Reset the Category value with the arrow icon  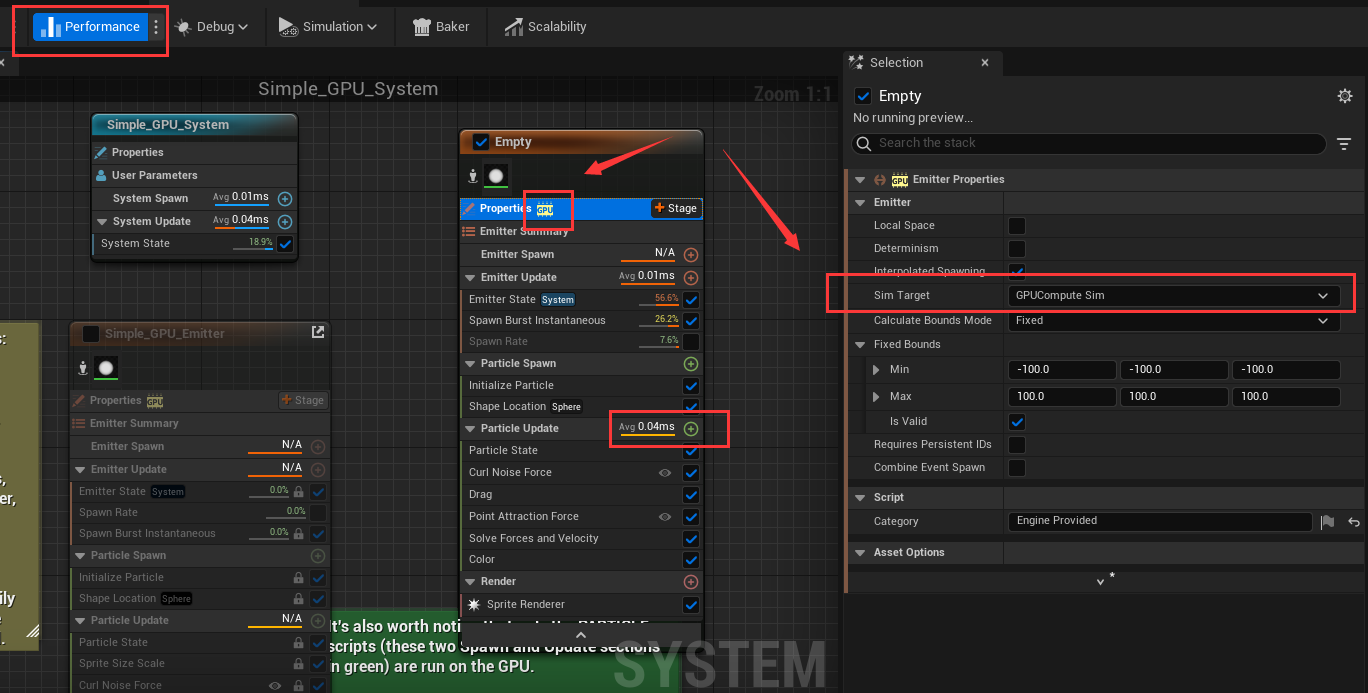[x=1354, y=522]
